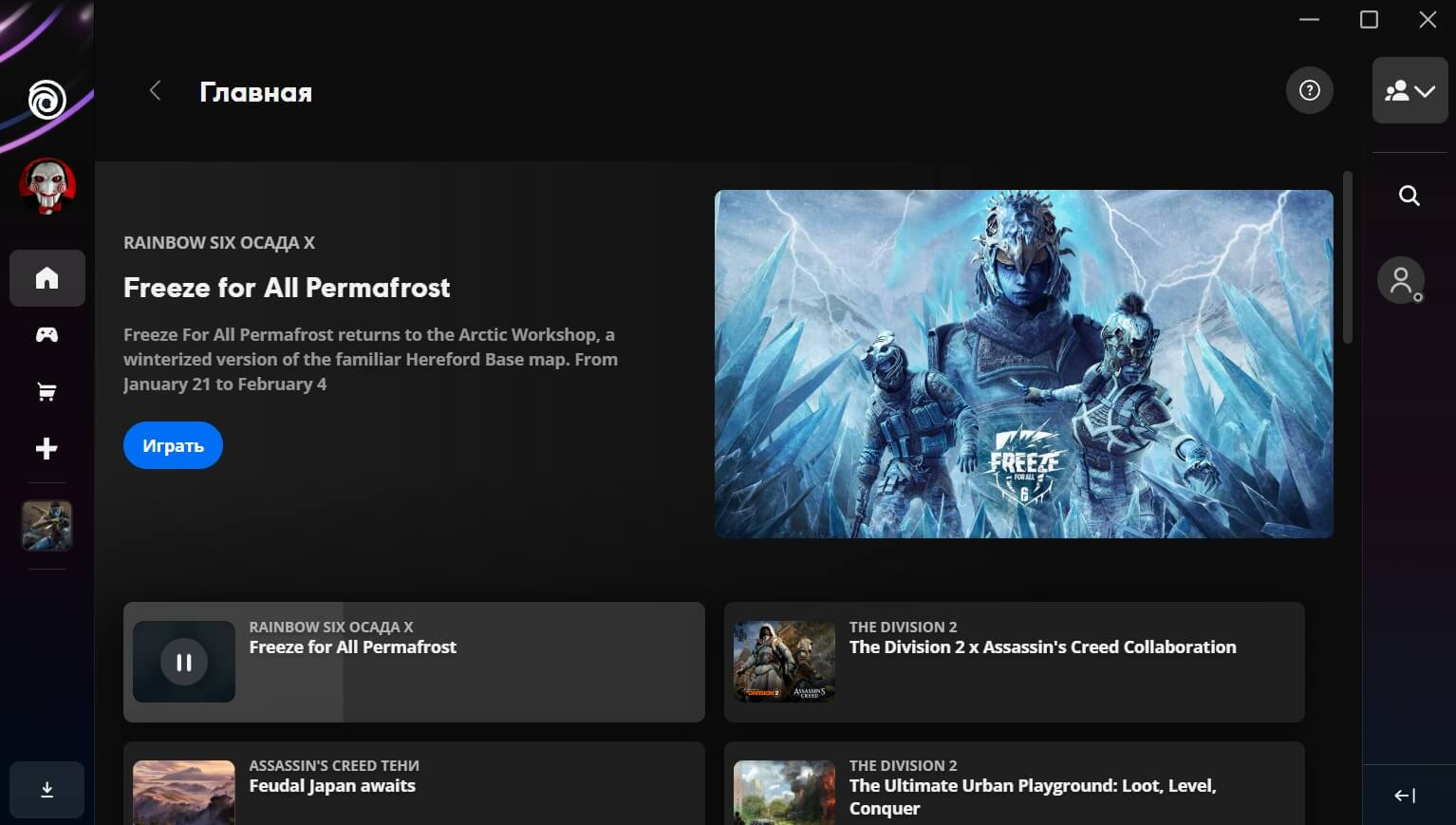
Task: Open the Store with the cart icon
Action: click(47, 391)
